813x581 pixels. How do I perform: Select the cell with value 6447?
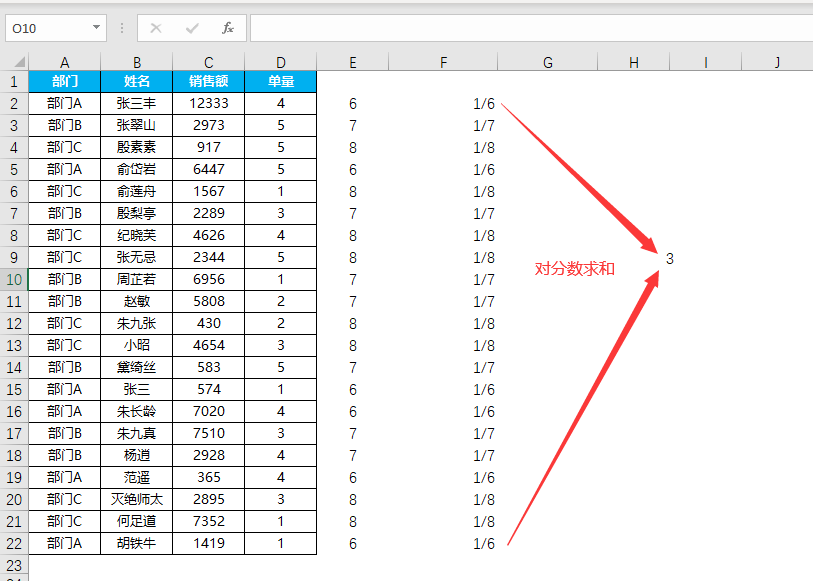208,169
